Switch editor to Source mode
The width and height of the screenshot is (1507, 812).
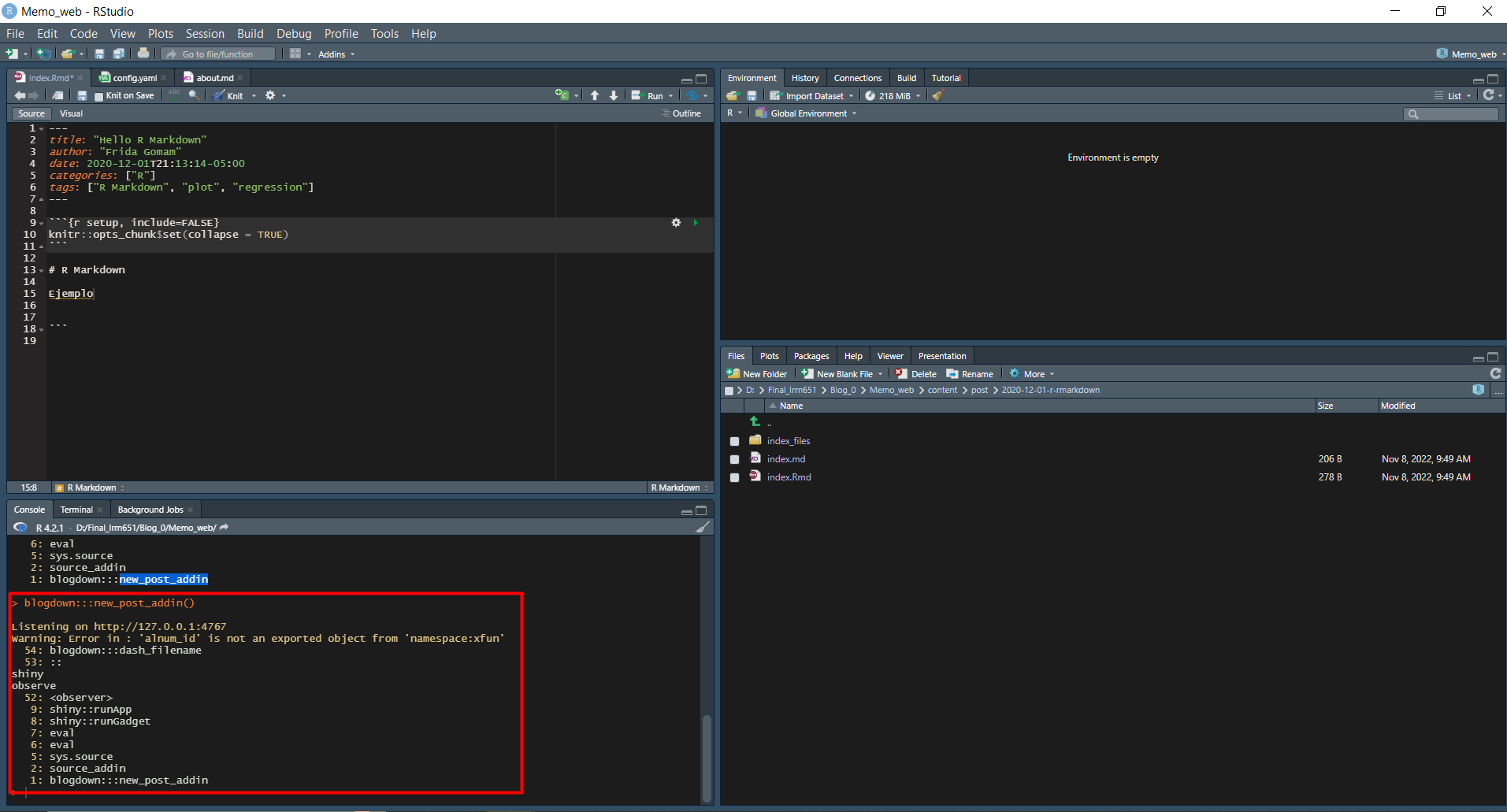(32, 113)
